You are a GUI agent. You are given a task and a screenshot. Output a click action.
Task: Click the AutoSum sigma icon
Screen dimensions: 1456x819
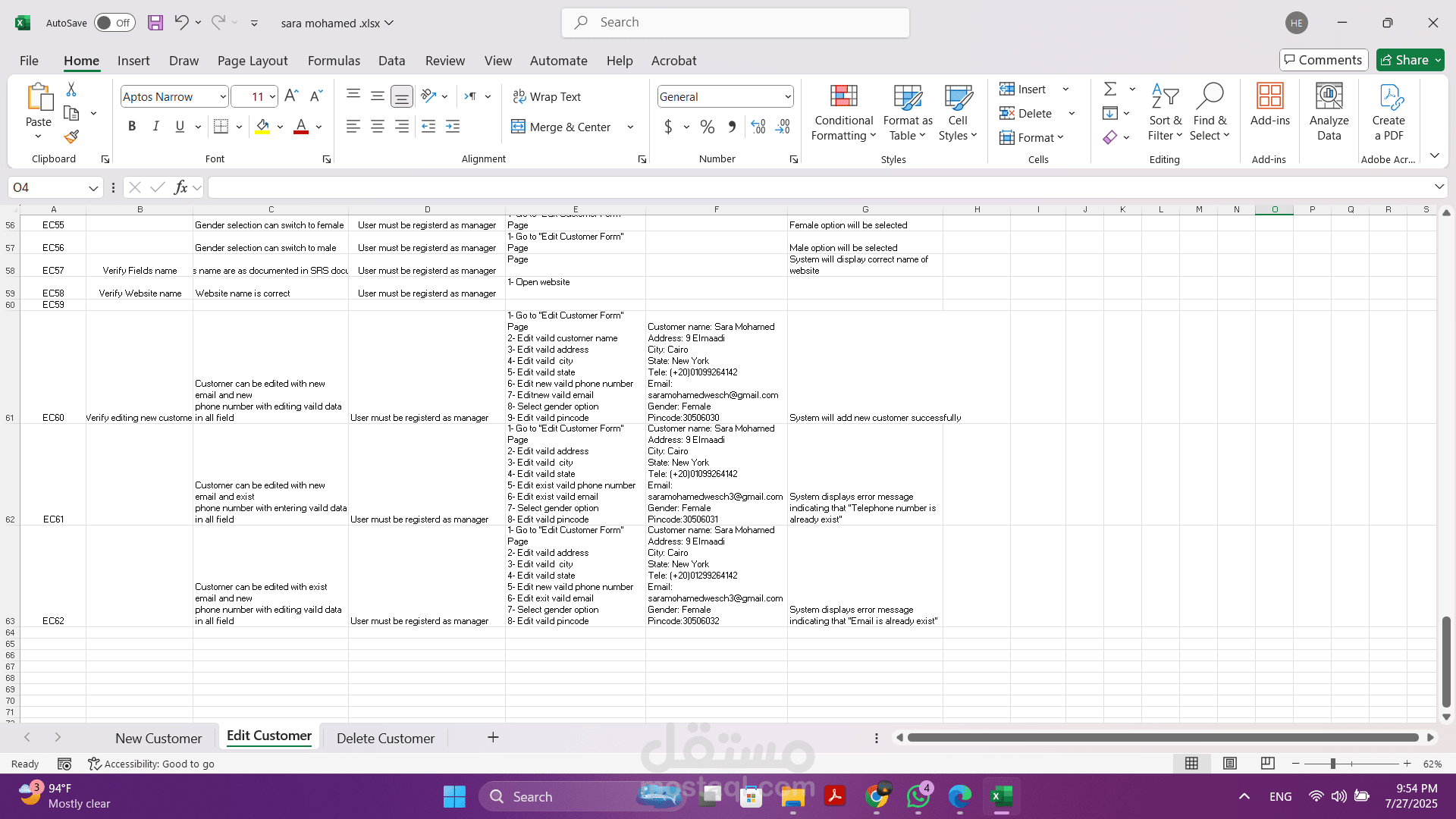pos(1109,89)
